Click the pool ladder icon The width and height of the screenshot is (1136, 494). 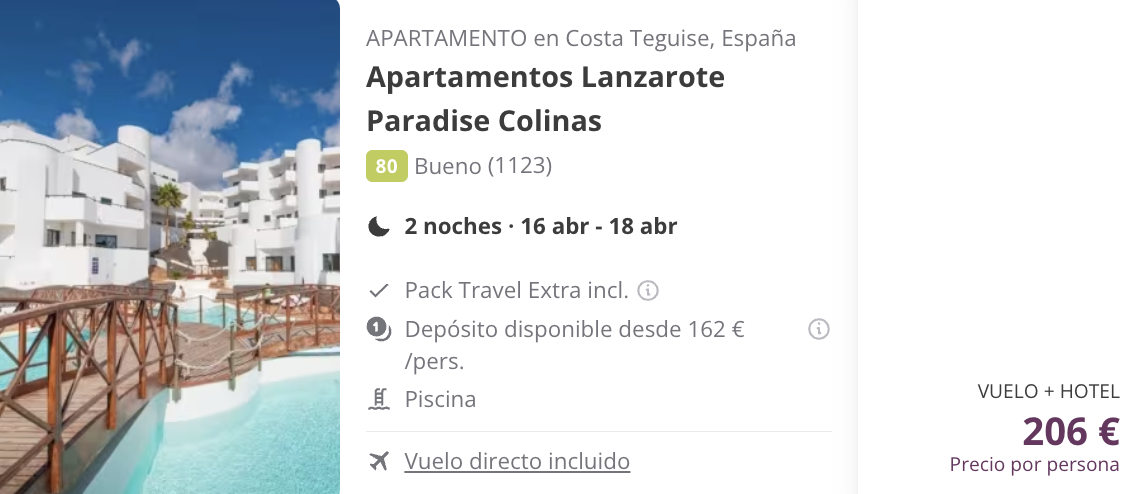[379, 400]
